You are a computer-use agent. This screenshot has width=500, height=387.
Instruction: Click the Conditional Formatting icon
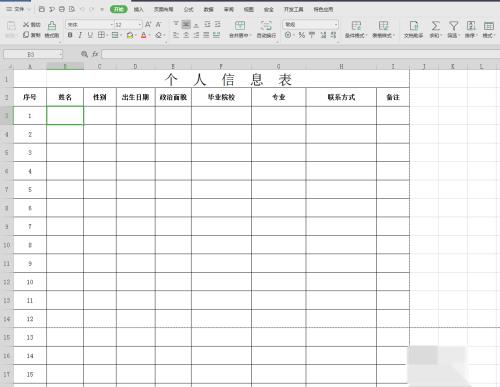coord(356,26)
